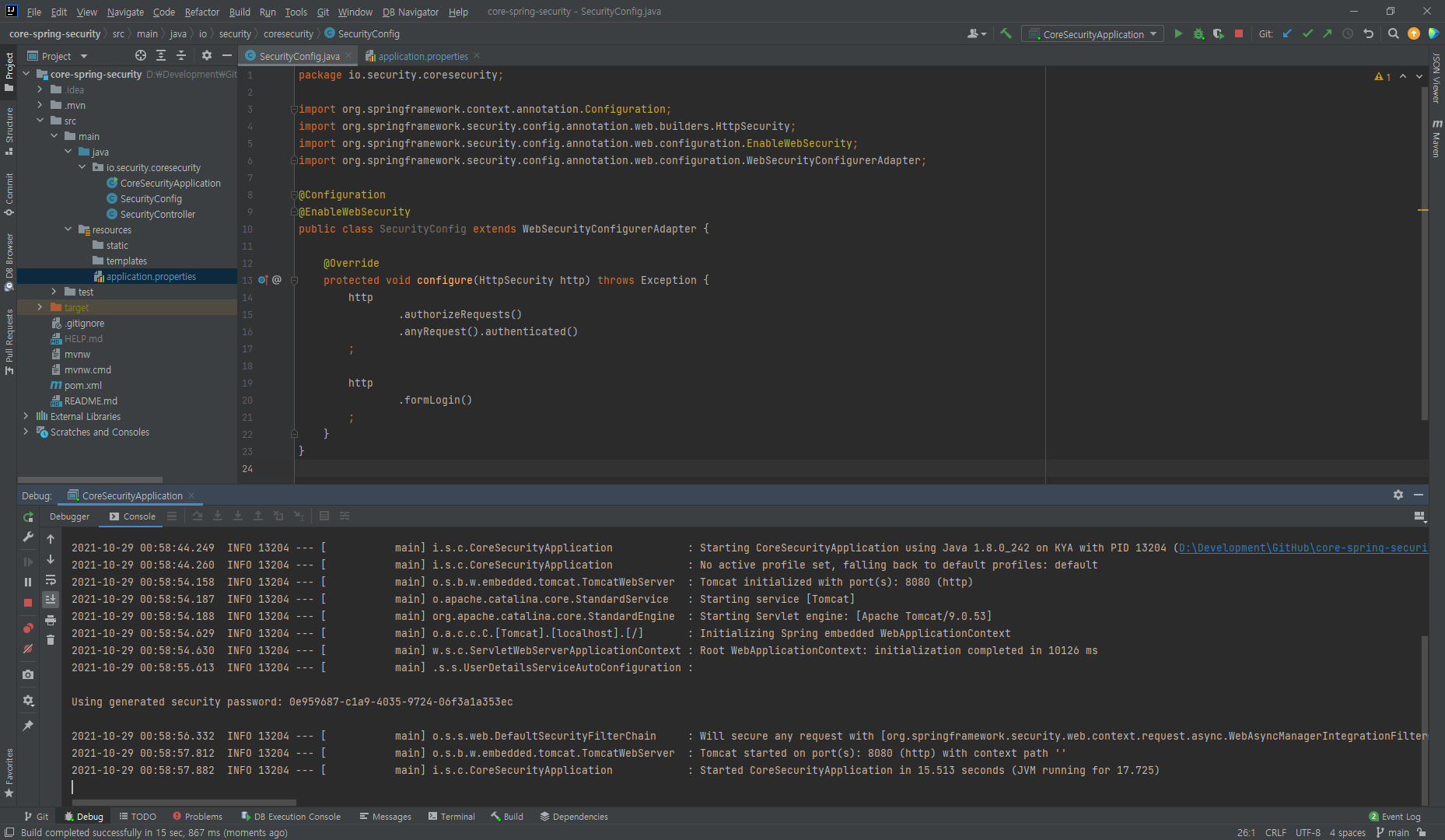Click the CRLF line separator widget
Viewport: 1445px width, 840px height.
[1275, 832]
